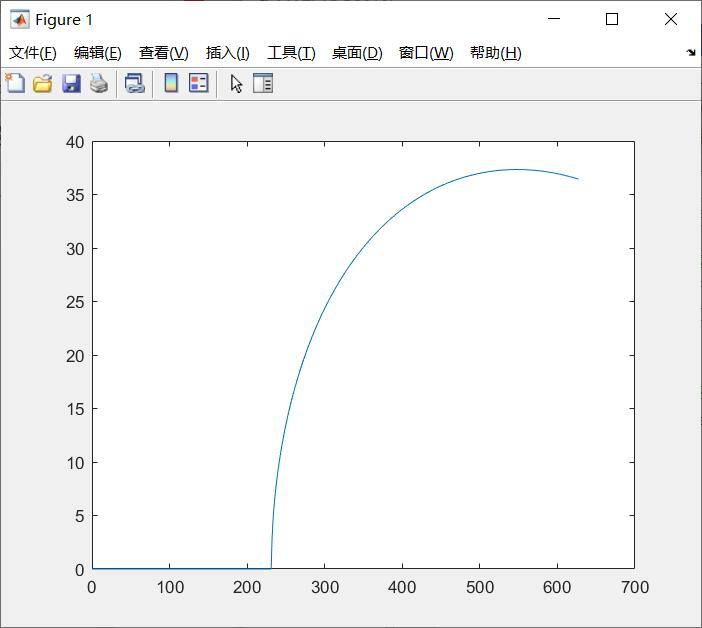Select the Edit Plot arrow tool
Image resolution: width=702 pixels, height=628 pixels.
point(236,84)
